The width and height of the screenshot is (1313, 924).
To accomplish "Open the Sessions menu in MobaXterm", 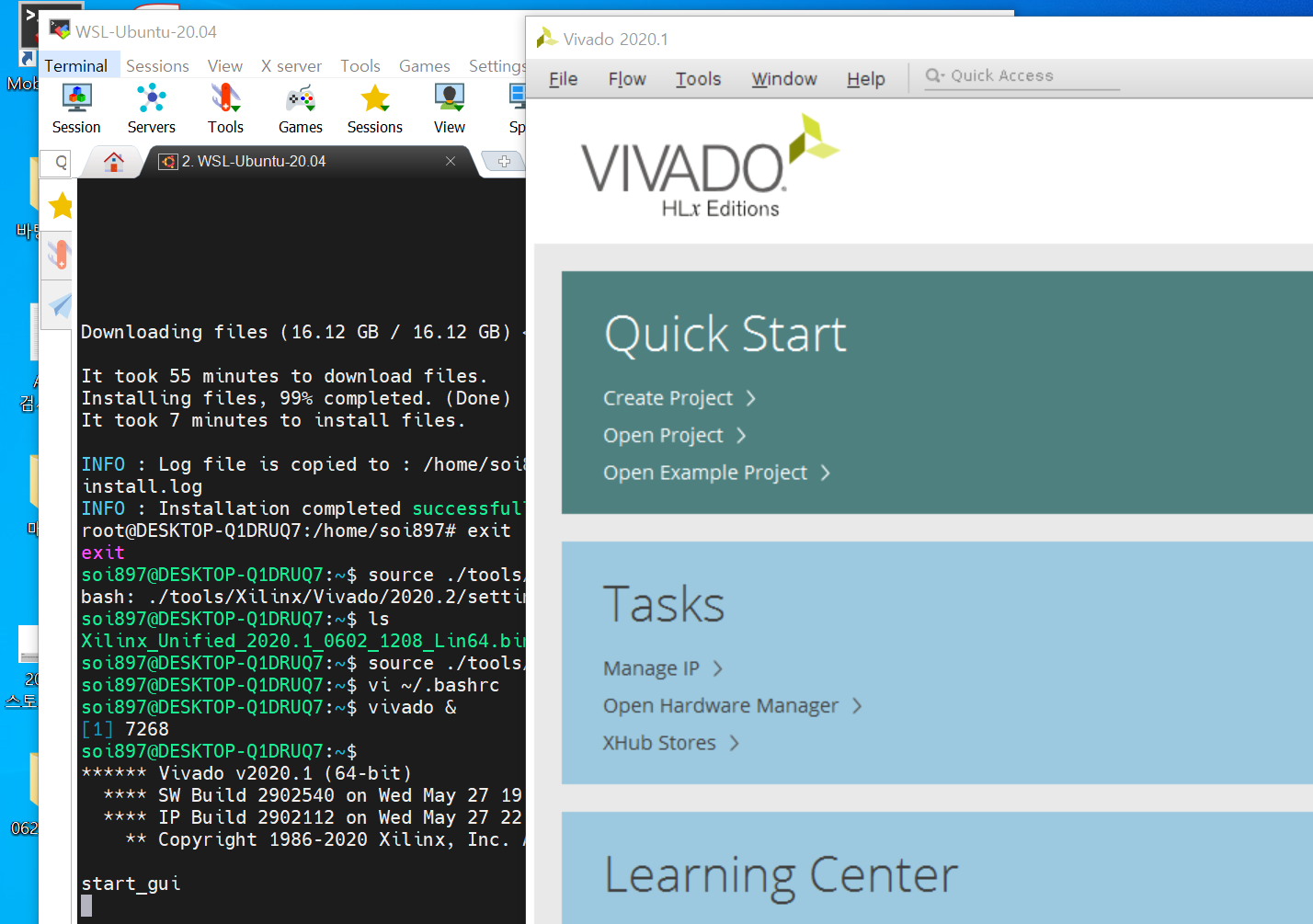I will [x=157, y=65].
